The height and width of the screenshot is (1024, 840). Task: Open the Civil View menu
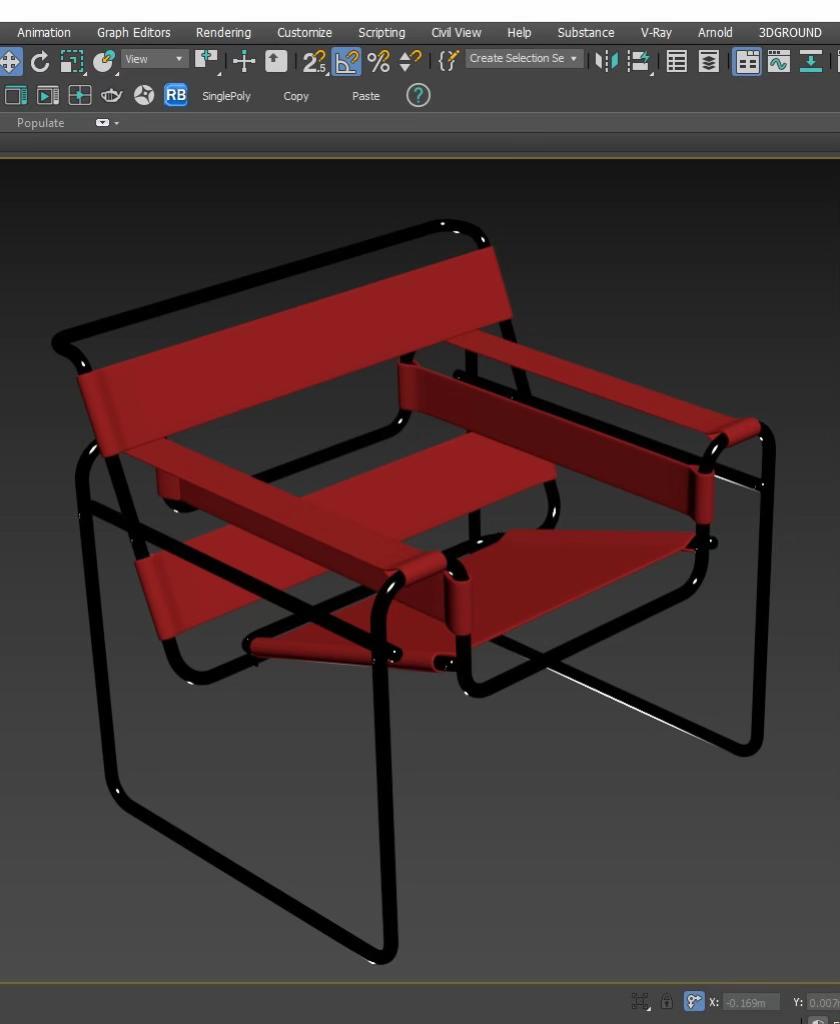point(456,33)
